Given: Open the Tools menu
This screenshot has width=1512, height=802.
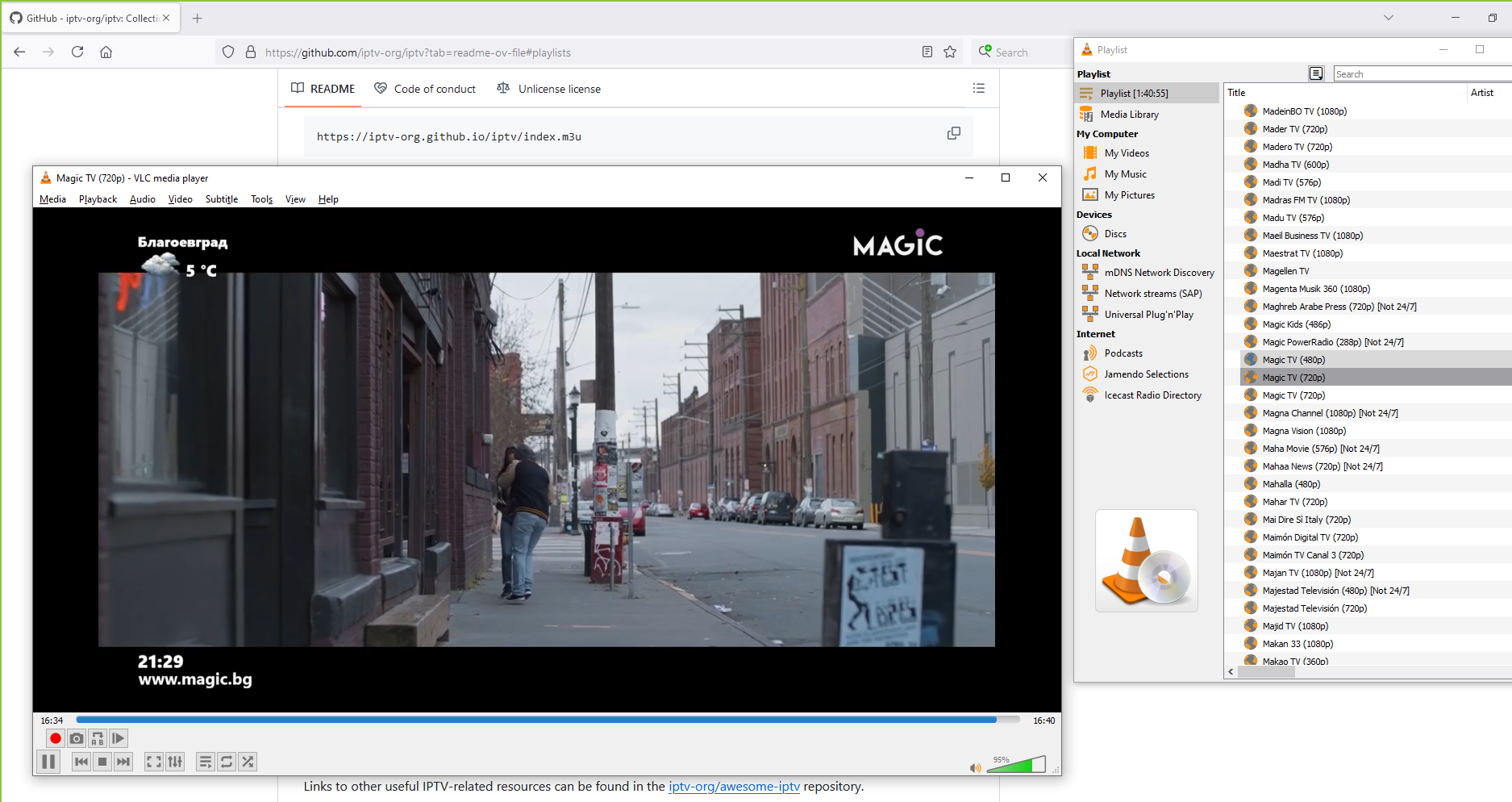Looking at the screenshot, I should coord(262,199).
